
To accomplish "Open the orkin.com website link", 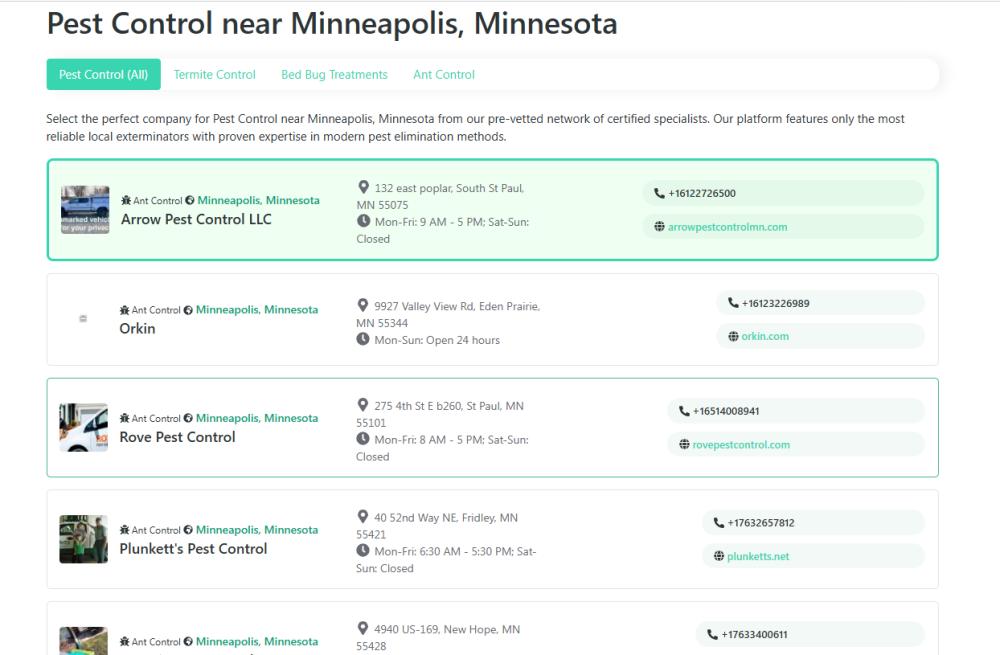I will pyautogui.click(x=765, y=337).
